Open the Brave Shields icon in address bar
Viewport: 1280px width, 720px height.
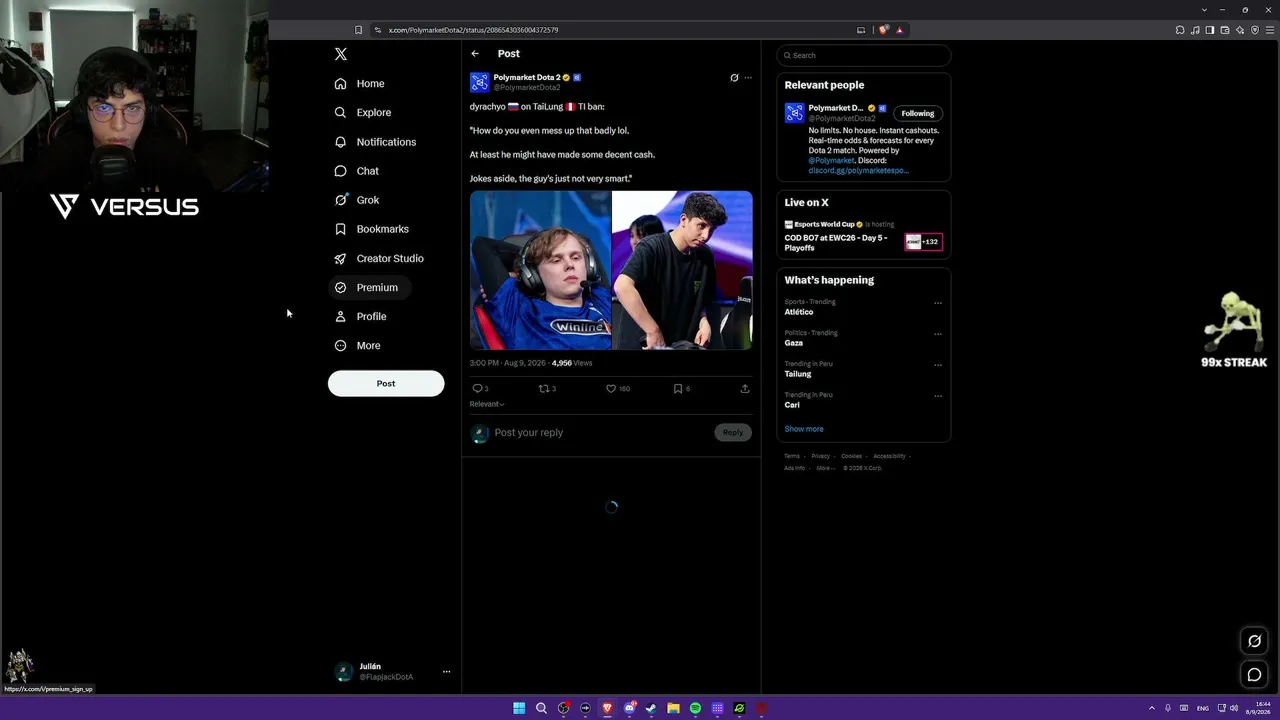pos(883,30)
